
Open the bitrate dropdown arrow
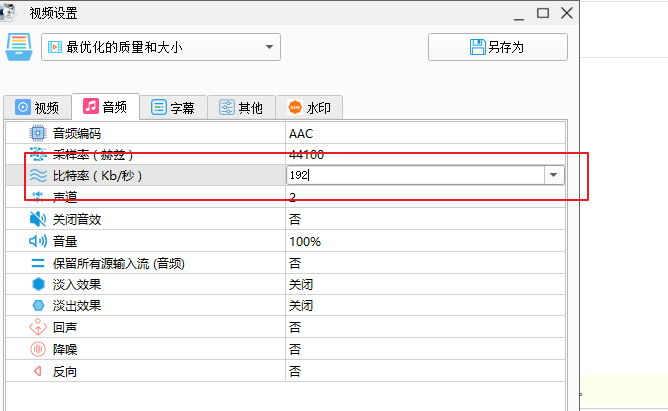click(x=553, y=175)
